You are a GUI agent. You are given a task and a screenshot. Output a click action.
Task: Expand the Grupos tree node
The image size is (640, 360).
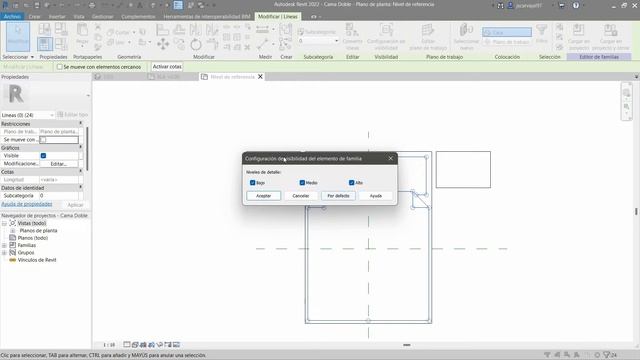click(x=4, y=253)
